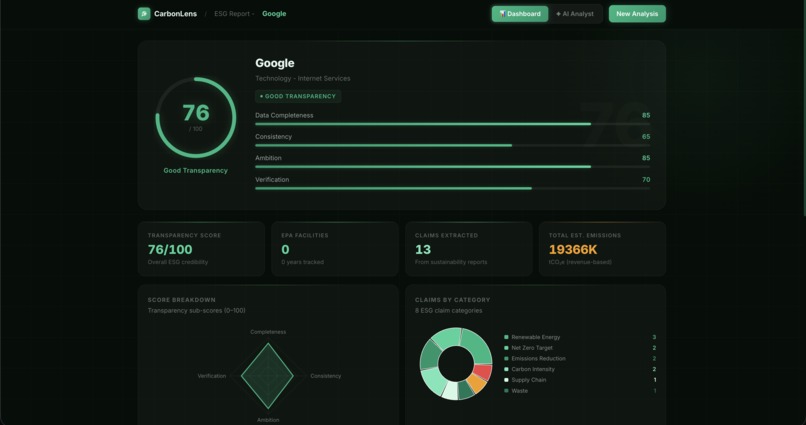Click the Renewable Energy legend swatch
Screen dimensions: 806x425
[x=506, y=337]
